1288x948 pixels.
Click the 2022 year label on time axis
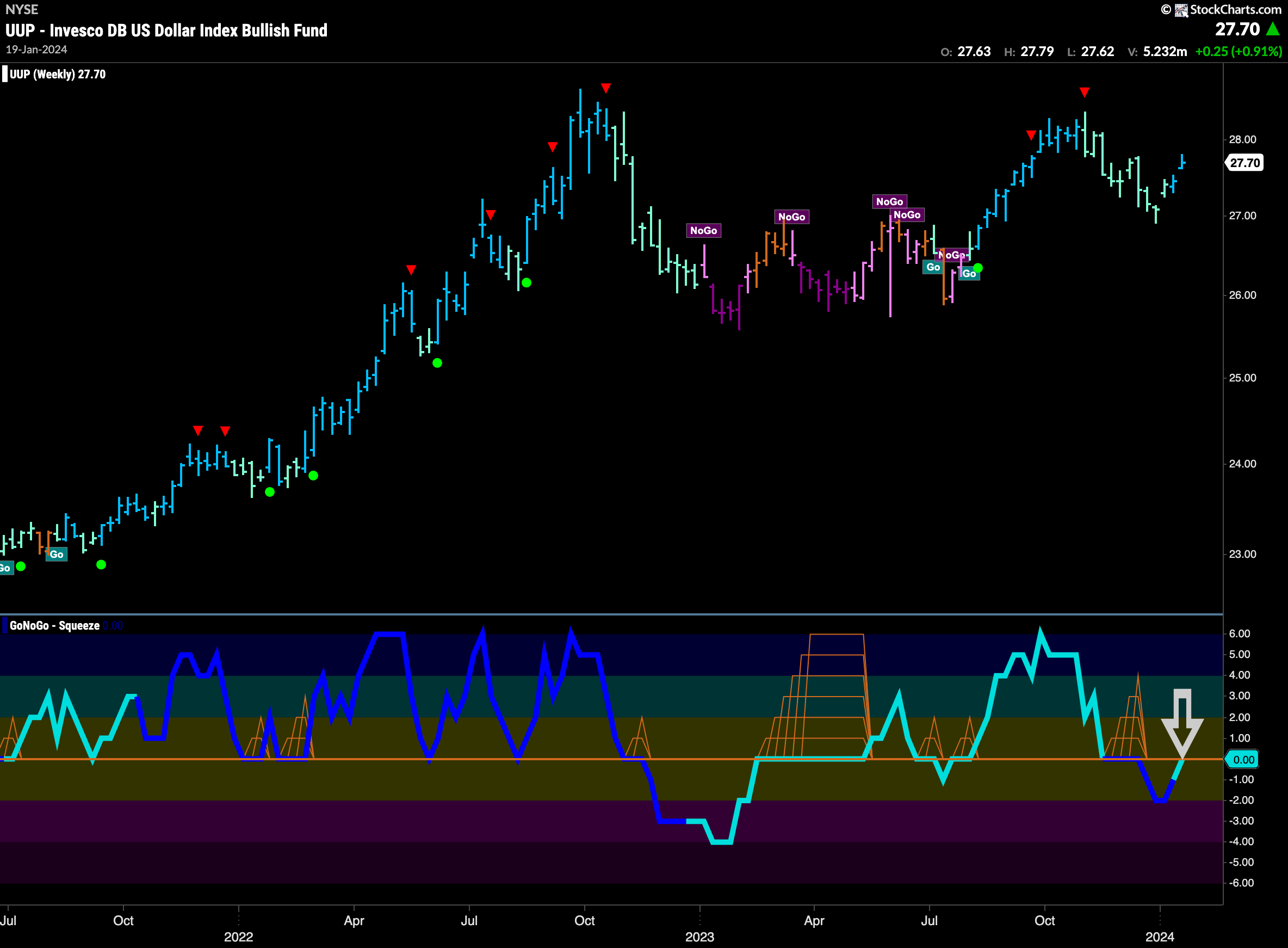[x=239, y=937]
